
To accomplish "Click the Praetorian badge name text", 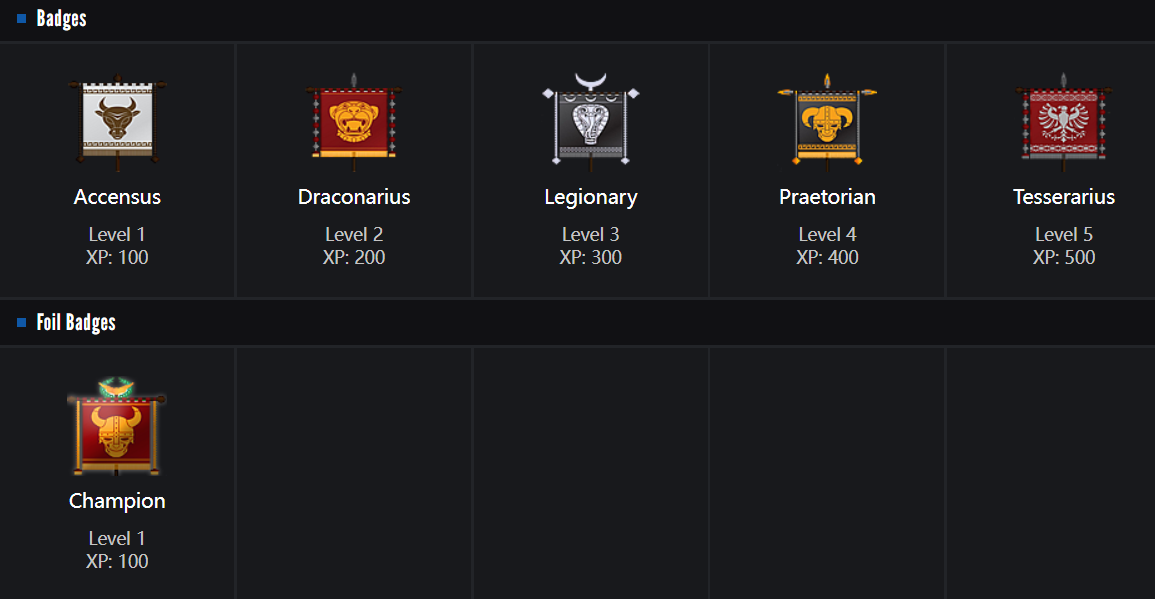I will pyautogui.click(x=827, y=197).
